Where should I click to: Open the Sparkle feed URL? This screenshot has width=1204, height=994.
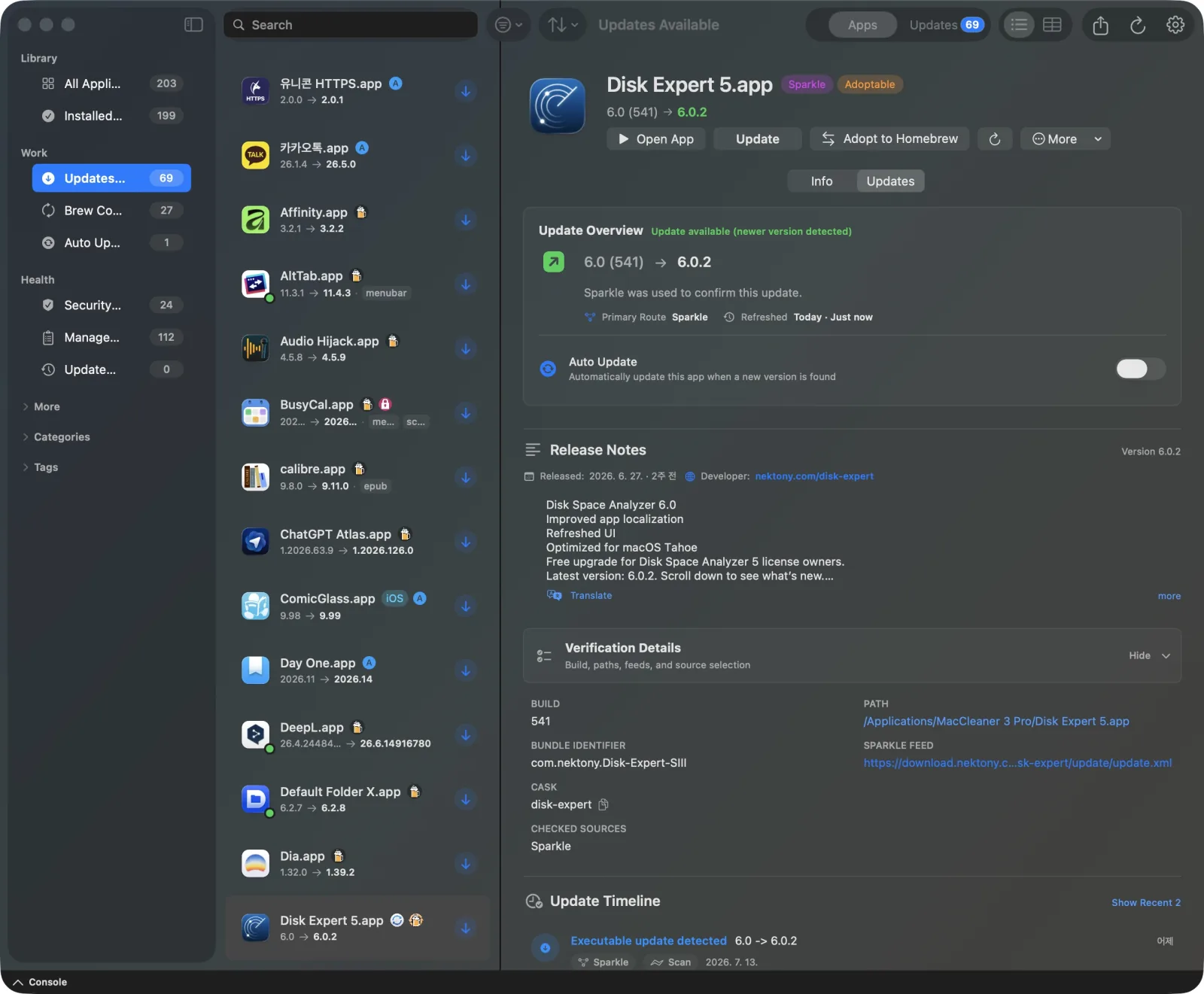pyautogui.click(x=1017, y=763)
